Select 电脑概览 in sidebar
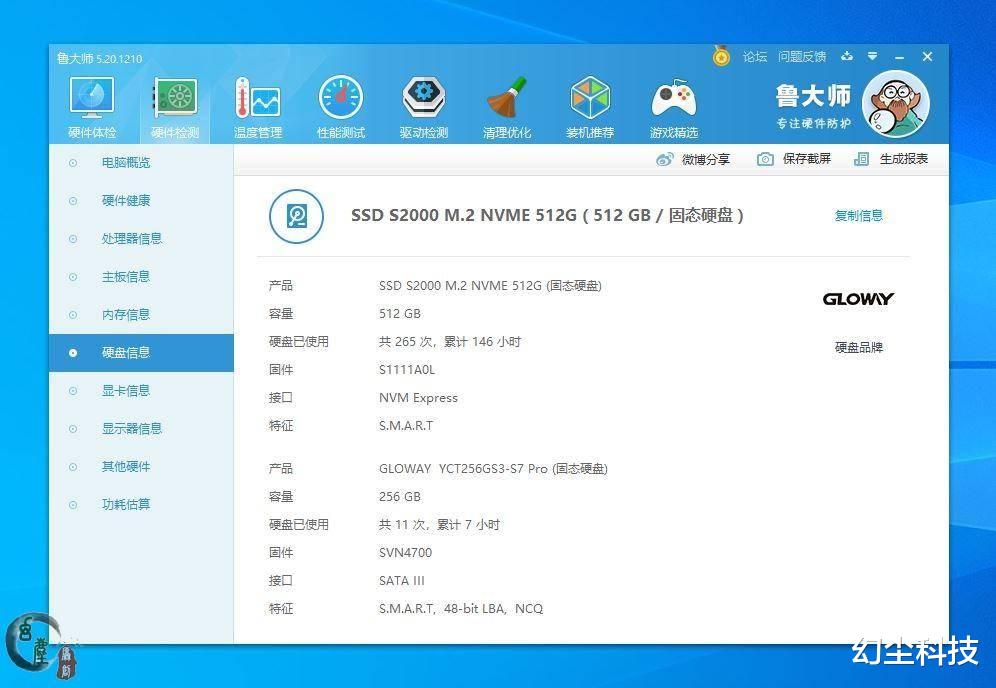996x688 pixels. [141, 163]
